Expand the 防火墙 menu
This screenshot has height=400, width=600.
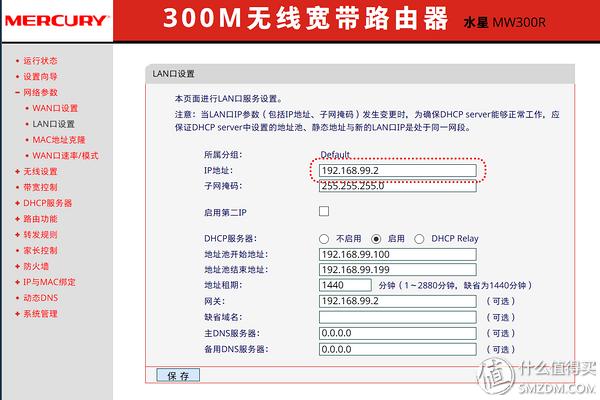[36, 266]
